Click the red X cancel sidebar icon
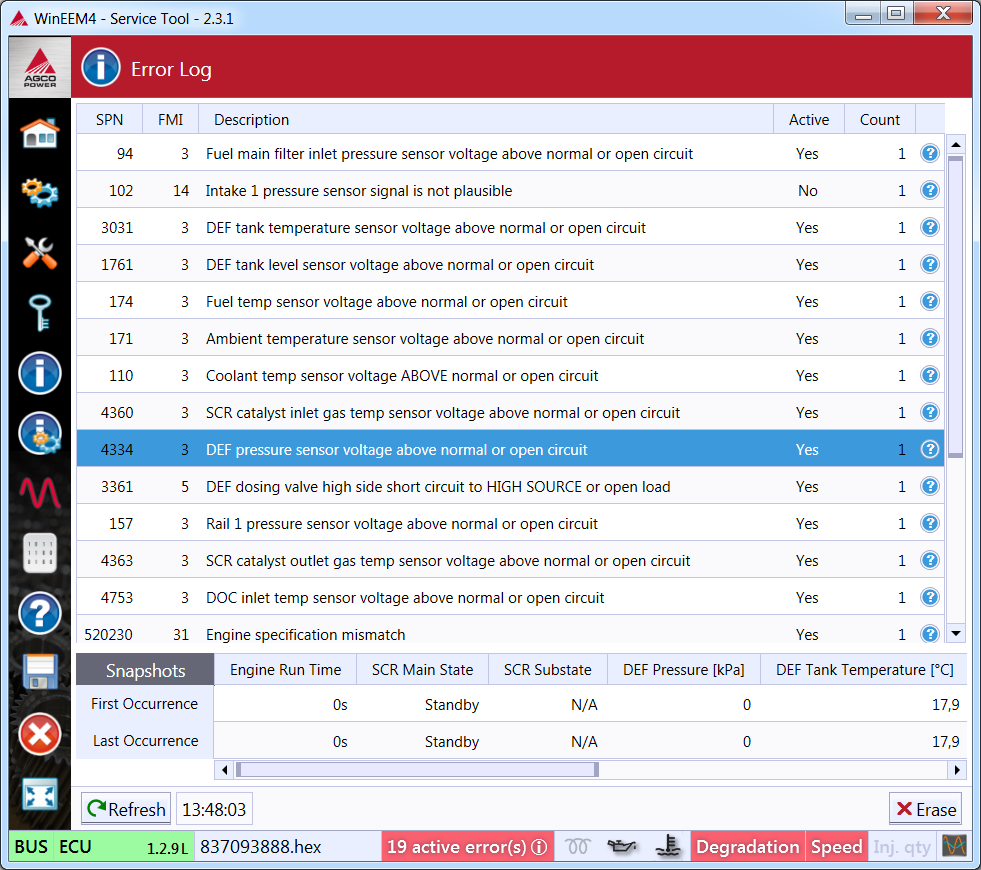981x870 pixels. [x=40, y=735]
